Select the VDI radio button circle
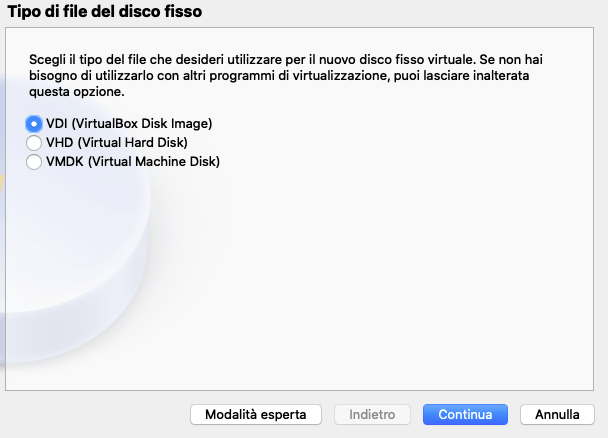 pyautogui.click(x=34, y=124)
